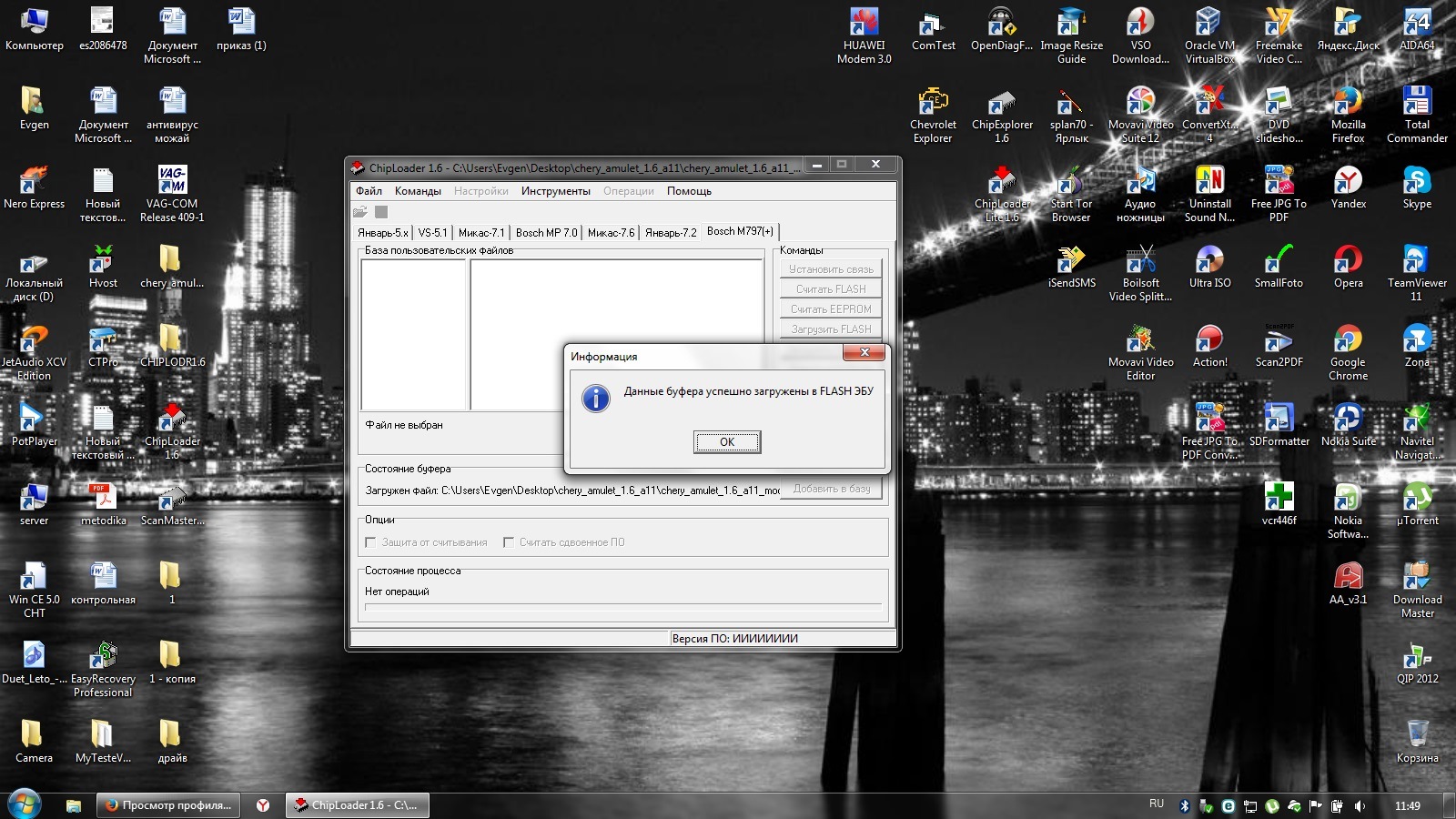This screenshot has width=1456, height=819.
Task: Select the Movavi Video Editor icon
Action: pos(1140,352)
